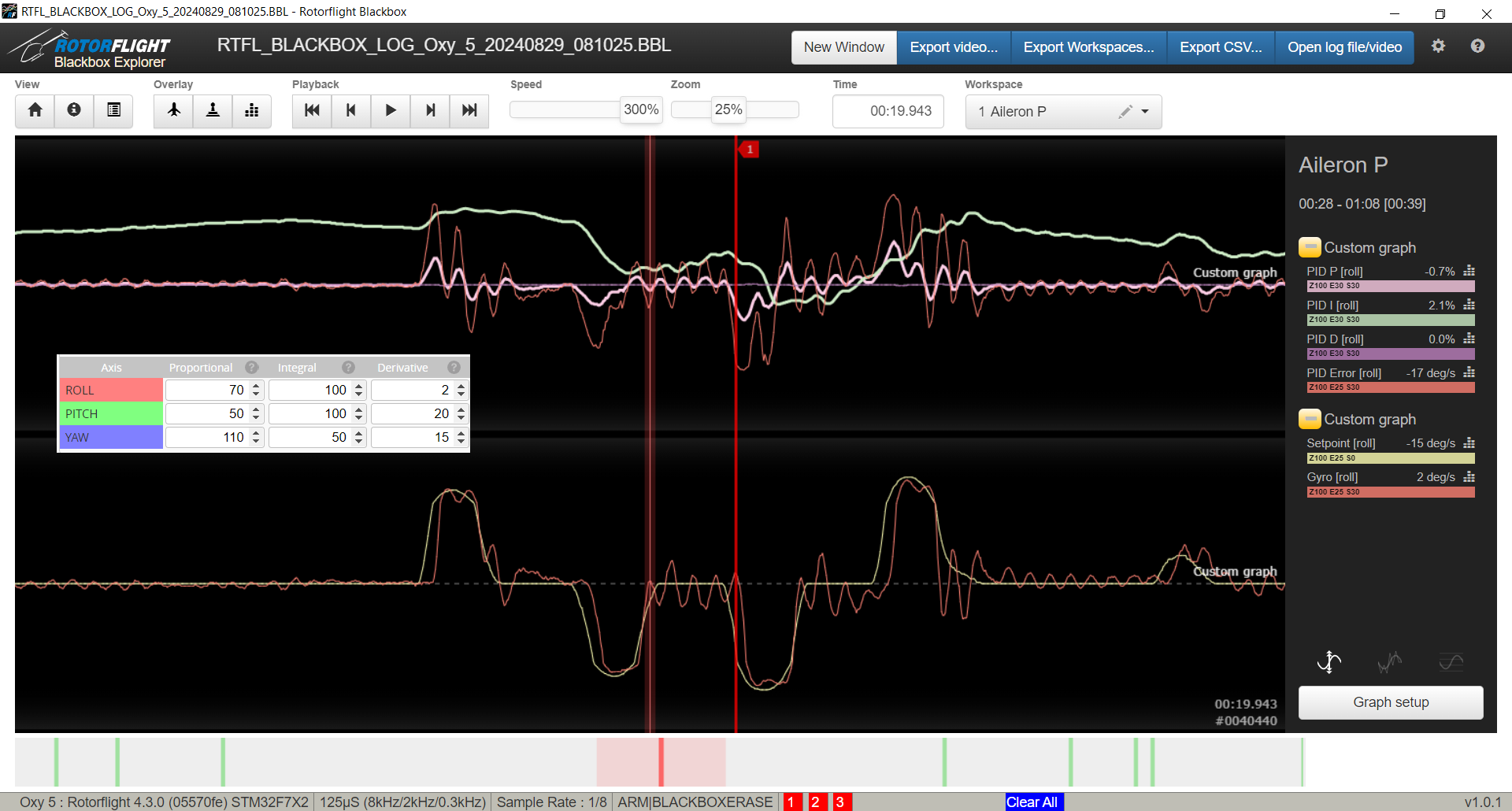1512x811 pixels.
Task: Click the home view icon
Action: [35, 110]
